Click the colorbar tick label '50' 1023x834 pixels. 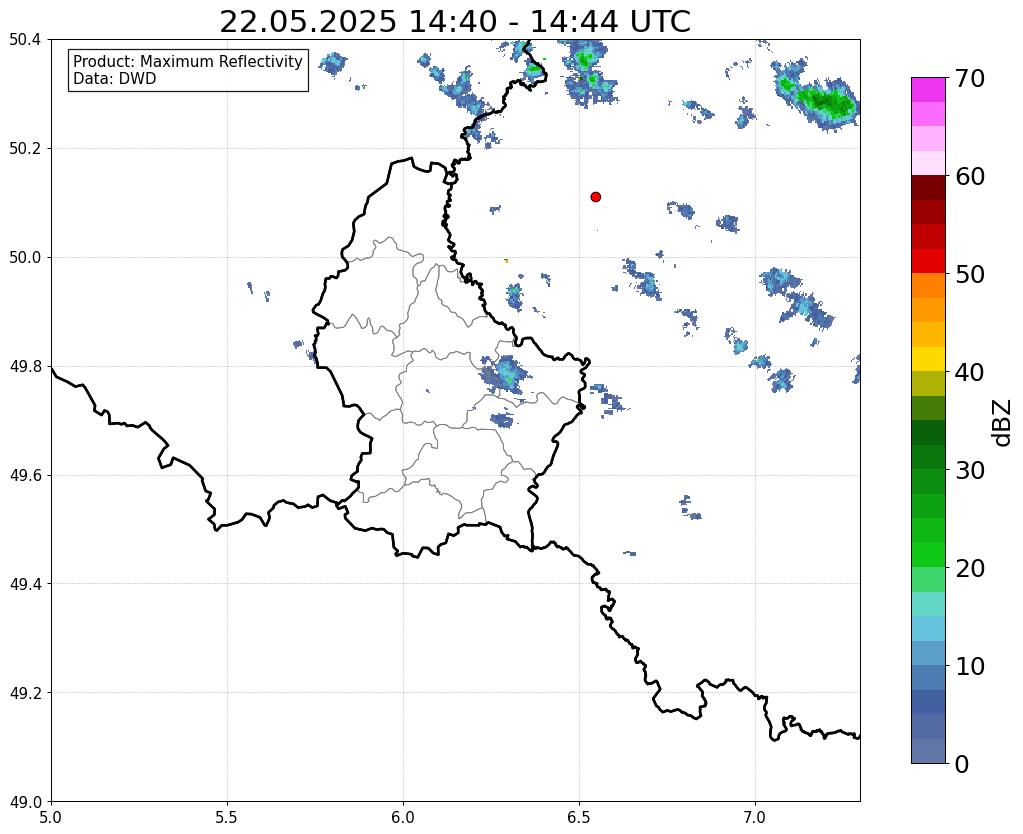click(x=970, y=274)
